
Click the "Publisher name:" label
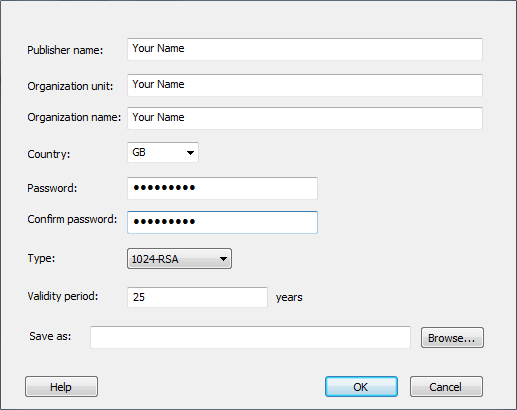tap(65, 50)
